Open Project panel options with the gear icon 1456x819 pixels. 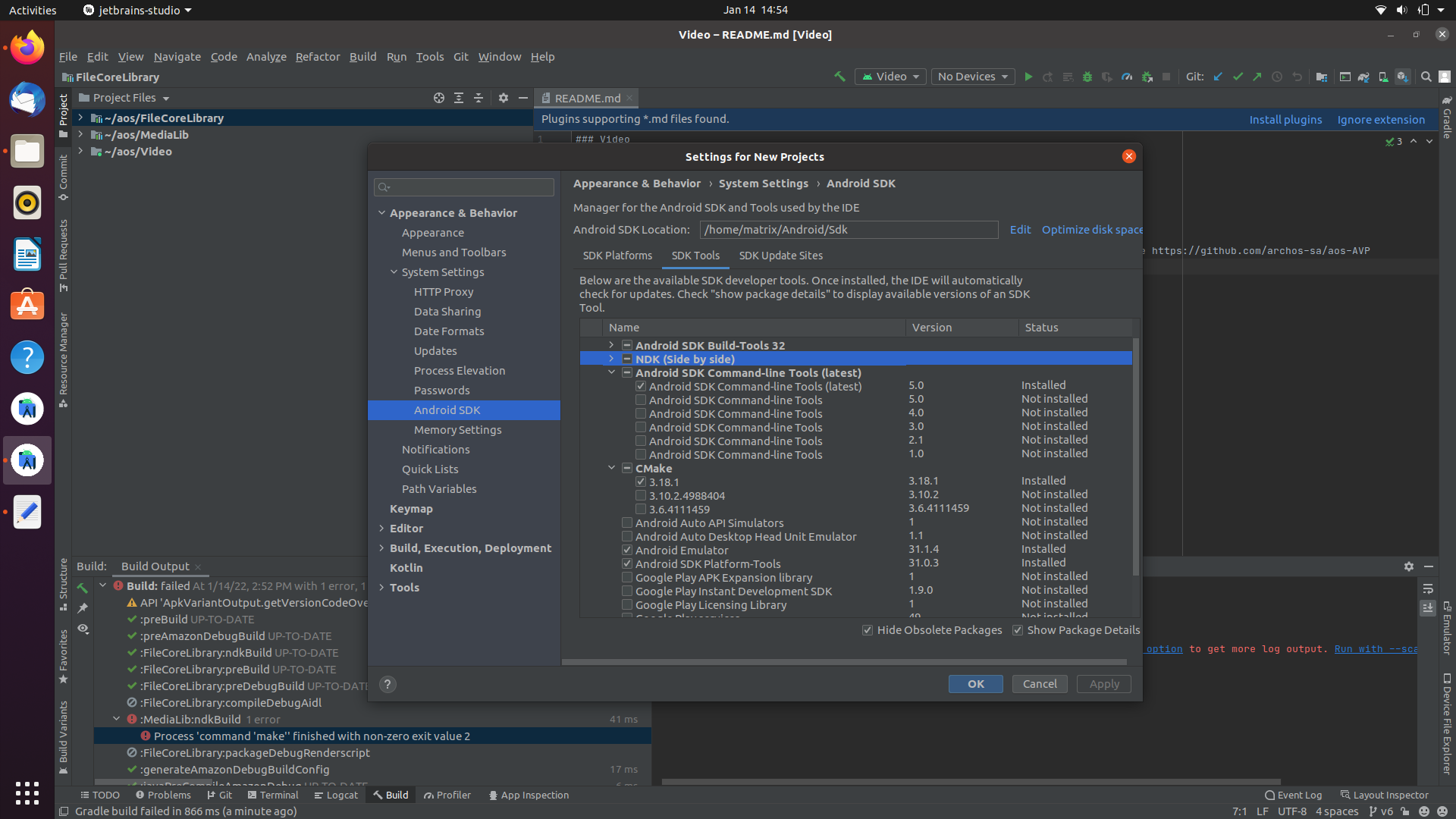pyautogui.click(x=504, y=98)
